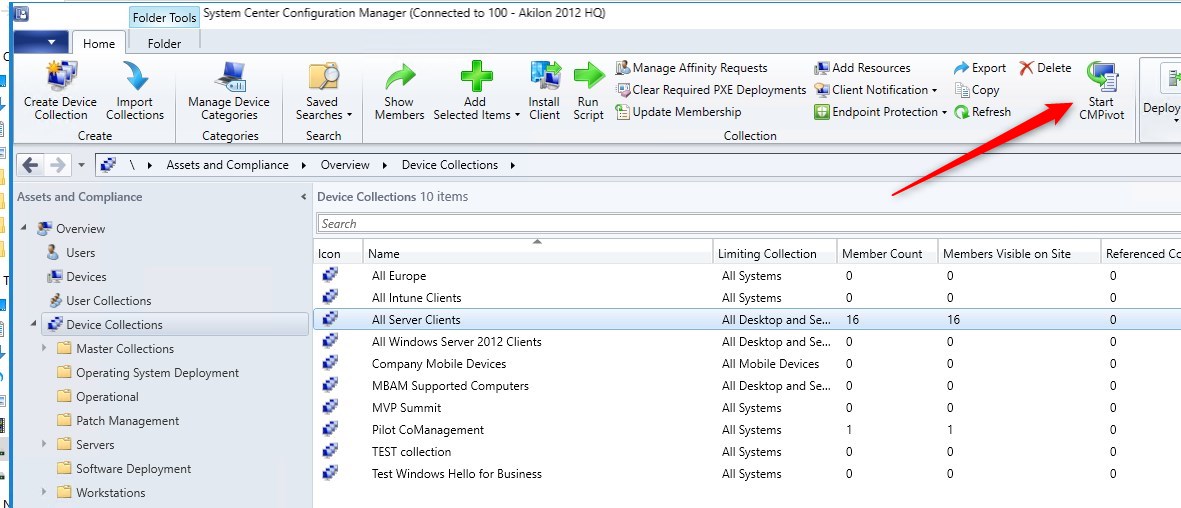The height and width of the screenshot is (508, 1181).
Task: Select User Collections tree node
Action: (108, 301)
